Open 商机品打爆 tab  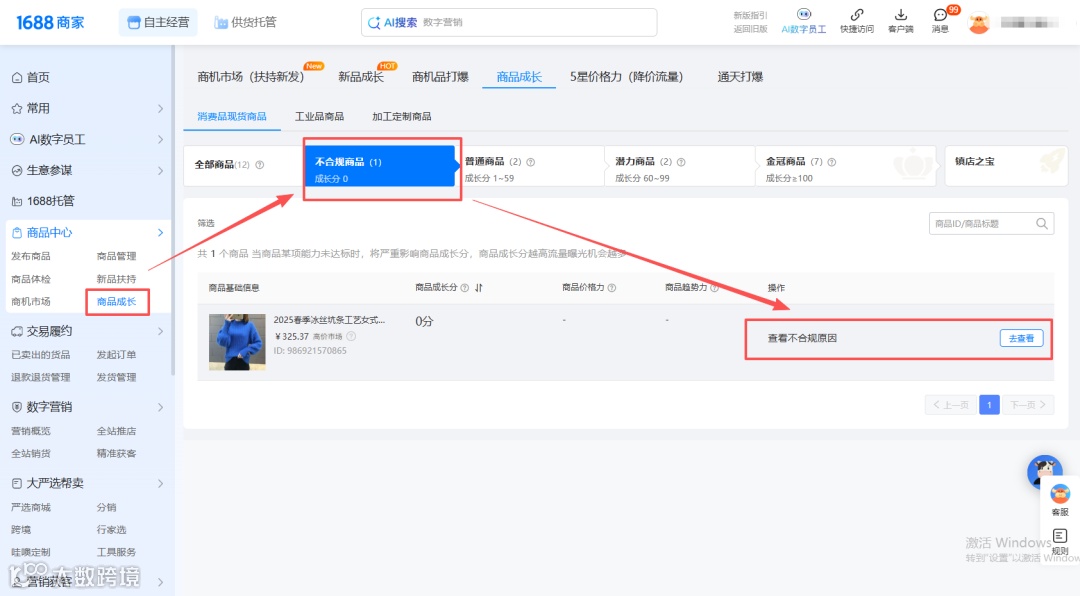tap(440, 76)
